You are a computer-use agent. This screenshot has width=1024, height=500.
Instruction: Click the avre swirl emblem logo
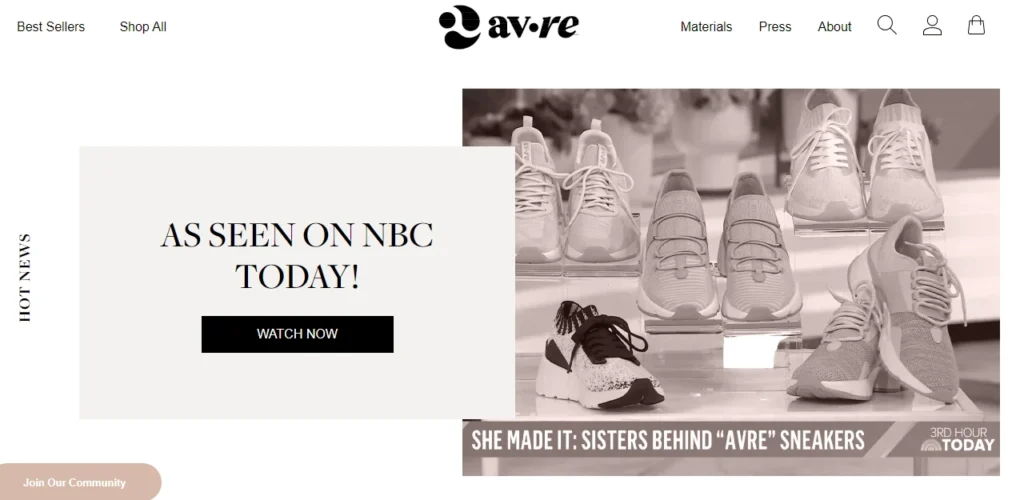click(x=460, y=27)
